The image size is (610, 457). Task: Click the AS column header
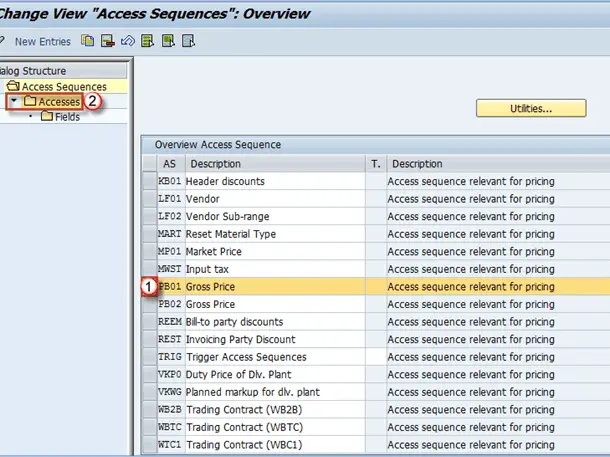(171, 164)
